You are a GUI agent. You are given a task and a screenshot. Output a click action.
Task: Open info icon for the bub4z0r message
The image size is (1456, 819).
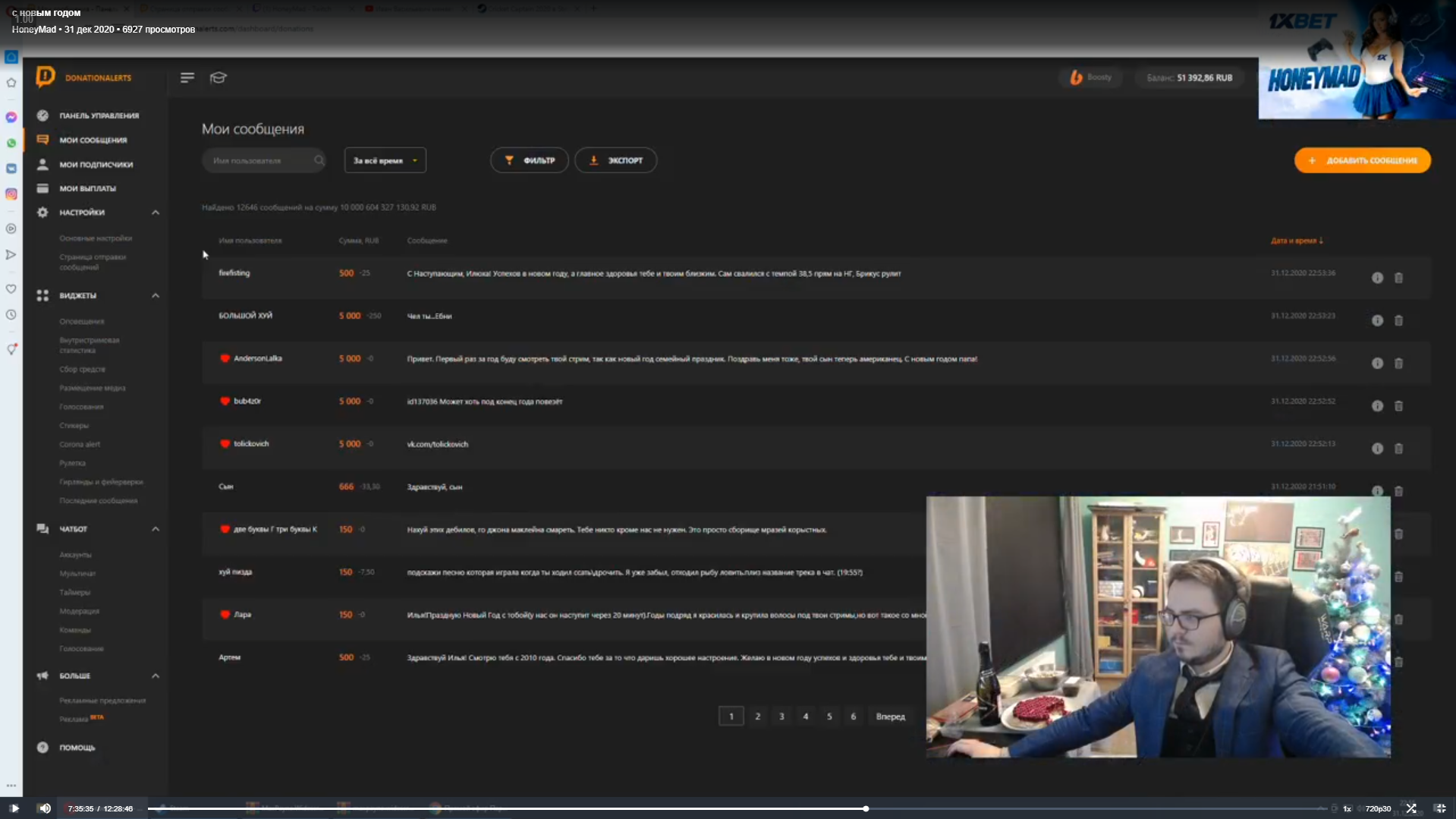tap(1377, 406)
